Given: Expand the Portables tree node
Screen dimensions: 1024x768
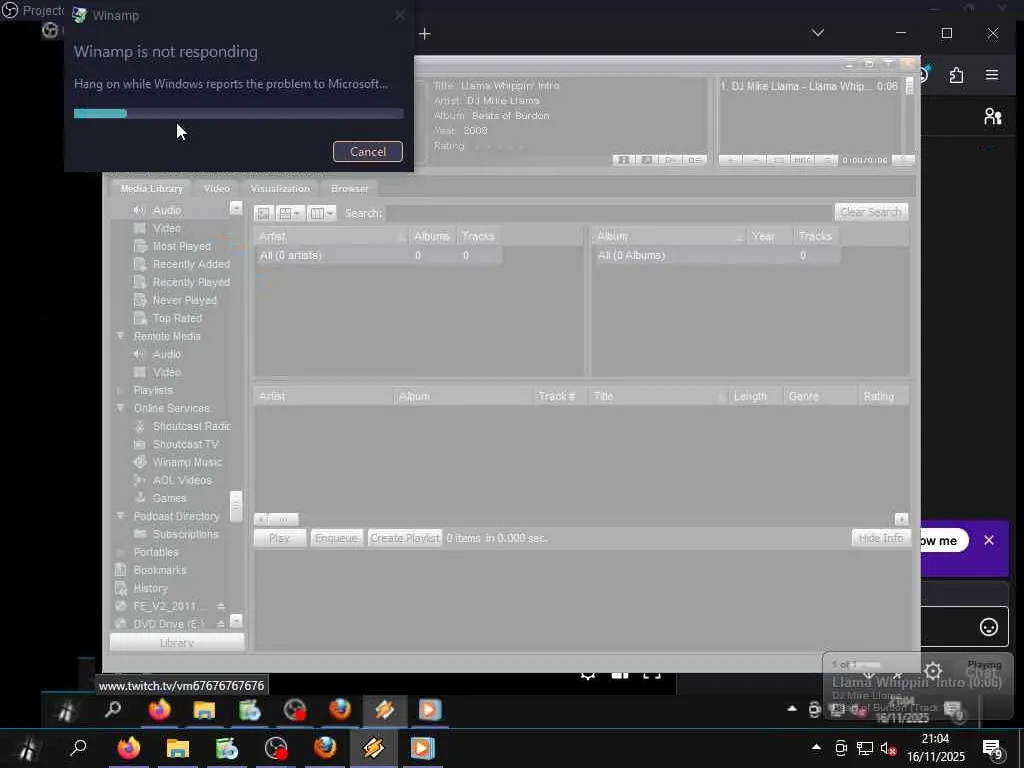Looking at the screenshot, I should coord(120,552).
